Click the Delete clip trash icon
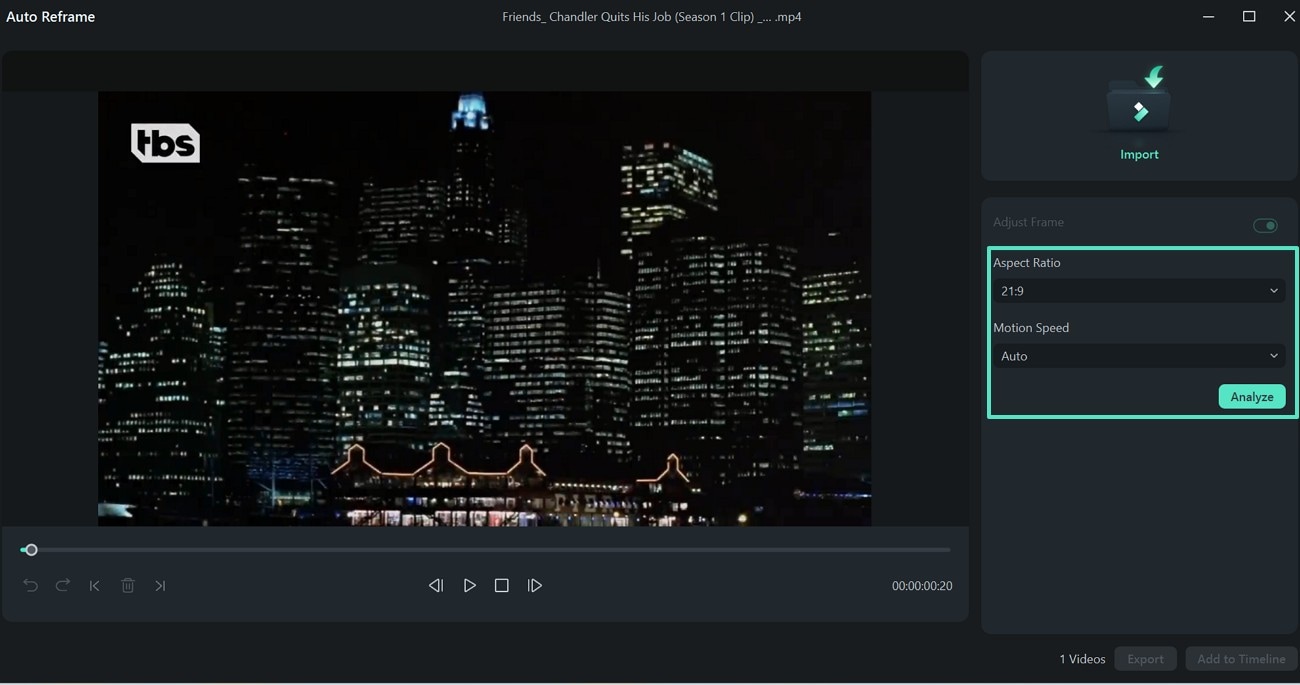Image resolution: width=1300 pixels, height=685 pixels. coord(128,585)
